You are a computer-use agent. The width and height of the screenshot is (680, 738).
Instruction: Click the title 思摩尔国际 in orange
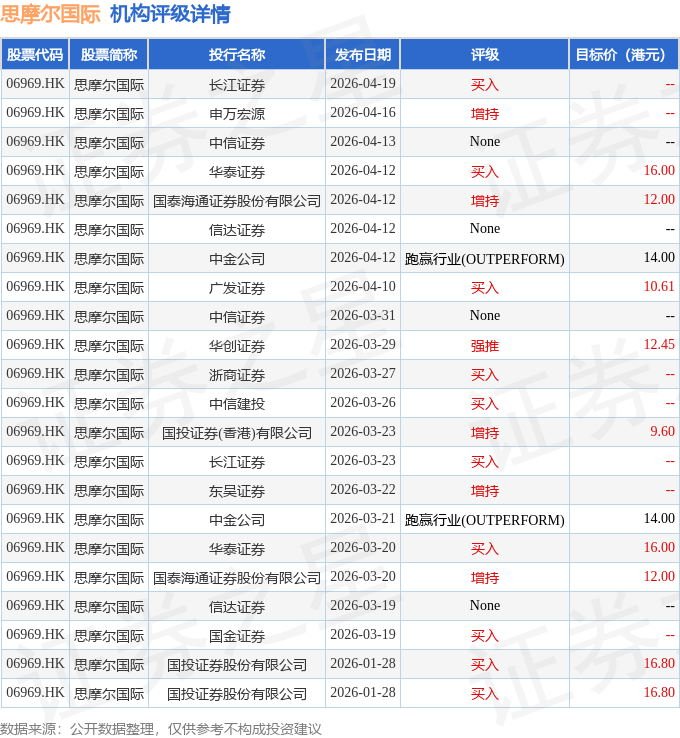(50, 14)
